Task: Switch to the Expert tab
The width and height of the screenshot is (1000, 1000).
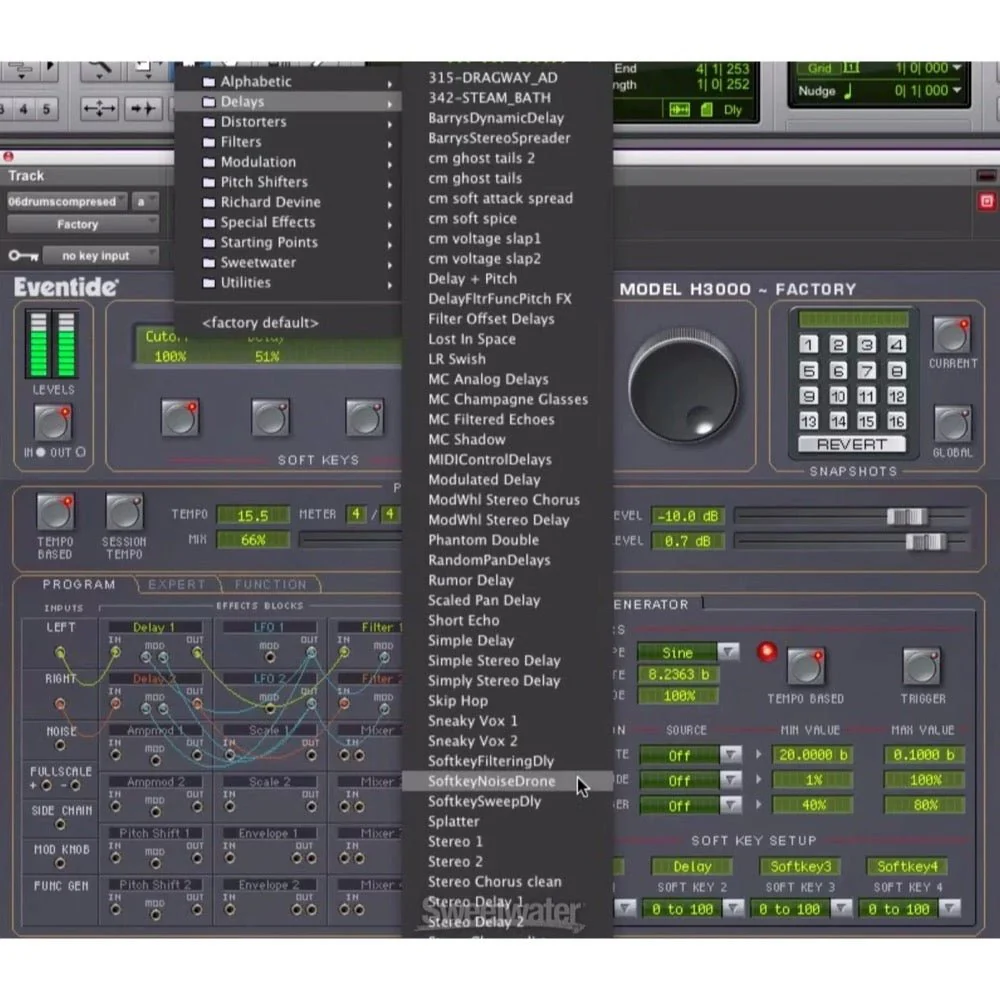Action: [176, 585]
